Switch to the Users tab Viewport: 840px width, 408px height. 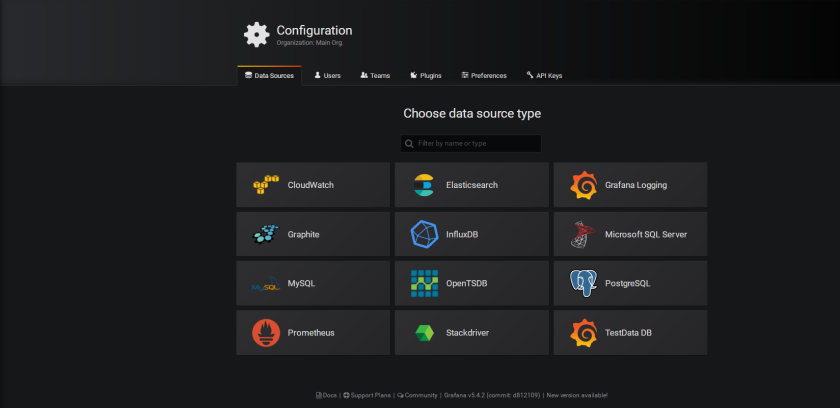[327, 75]
